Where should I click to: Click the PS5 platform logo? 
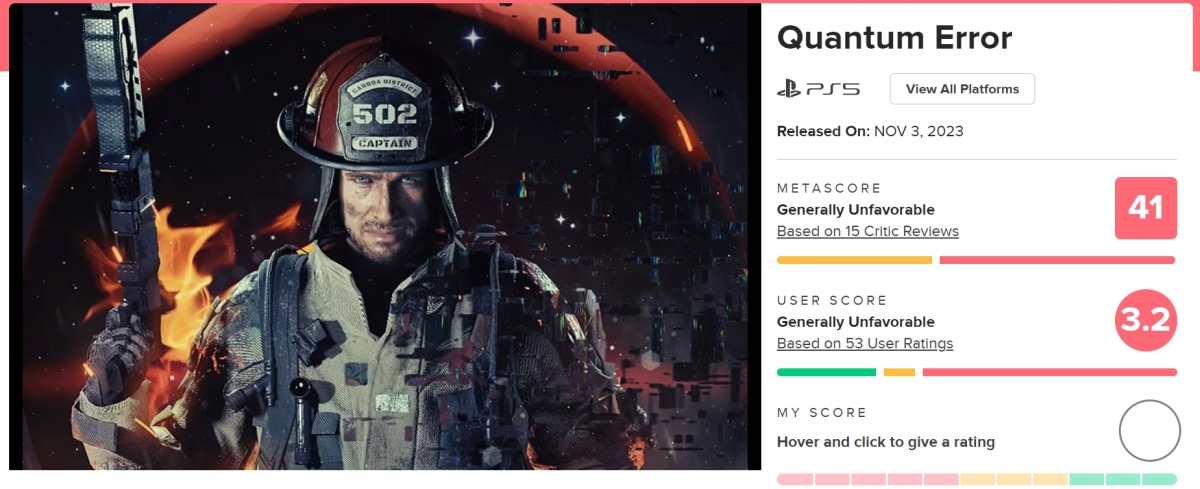tap(818, 89)
